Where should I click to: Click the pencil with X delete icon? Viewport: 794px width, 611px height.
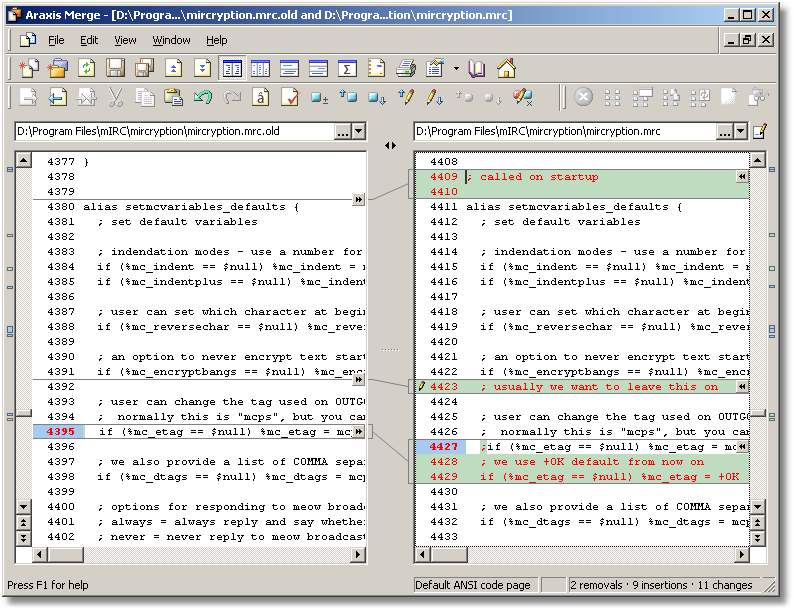pyautogui.click(x=522, y=97)
